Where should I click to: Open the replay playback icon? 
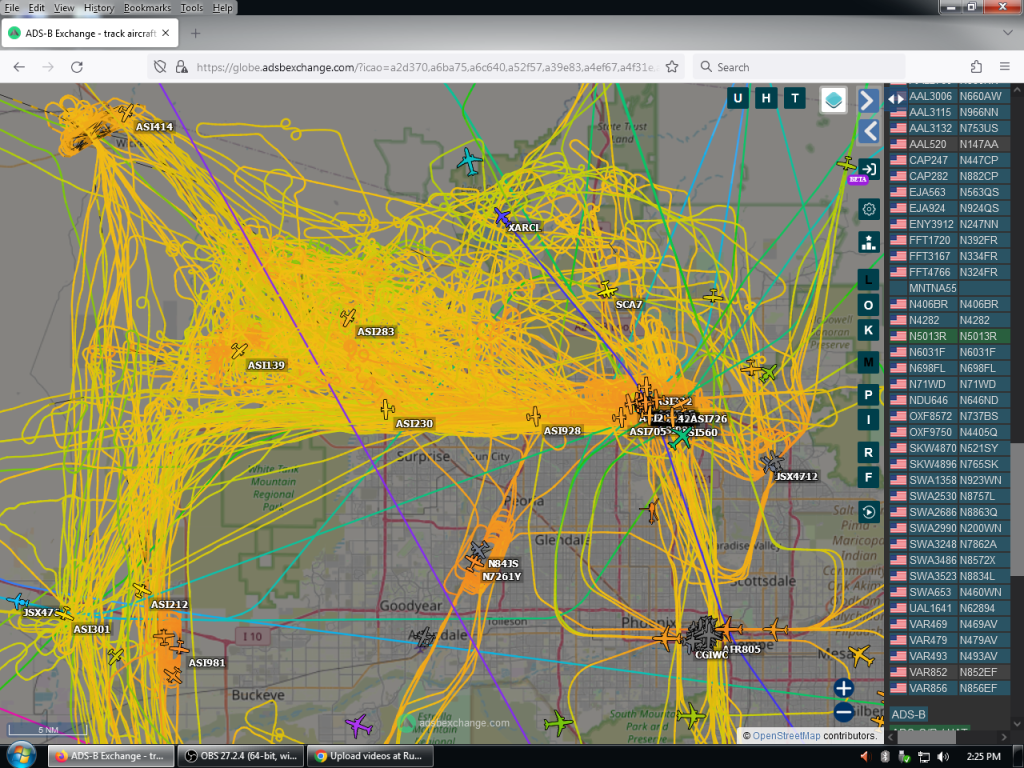point(869,512)
